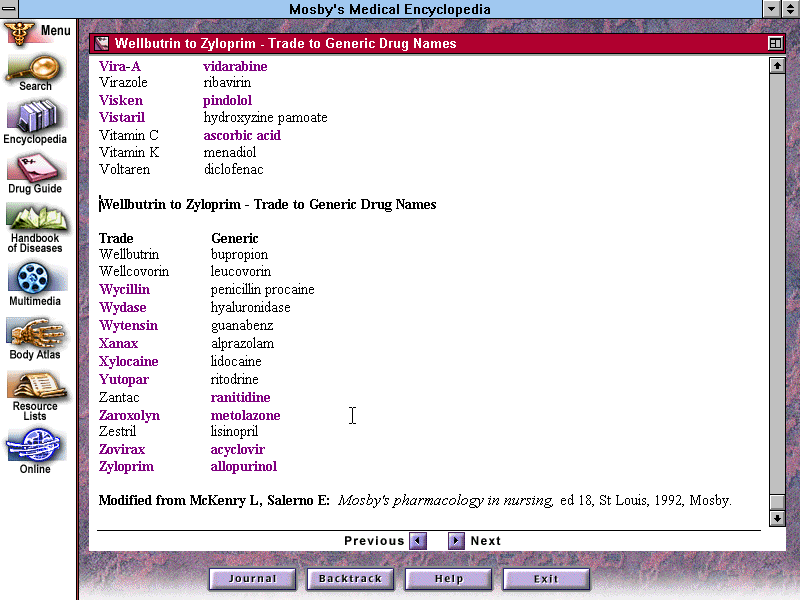The height and width of the screenshot is (600, 800).
Task: Open the Body Atlas skeleton hand
Action: [35, 339]
